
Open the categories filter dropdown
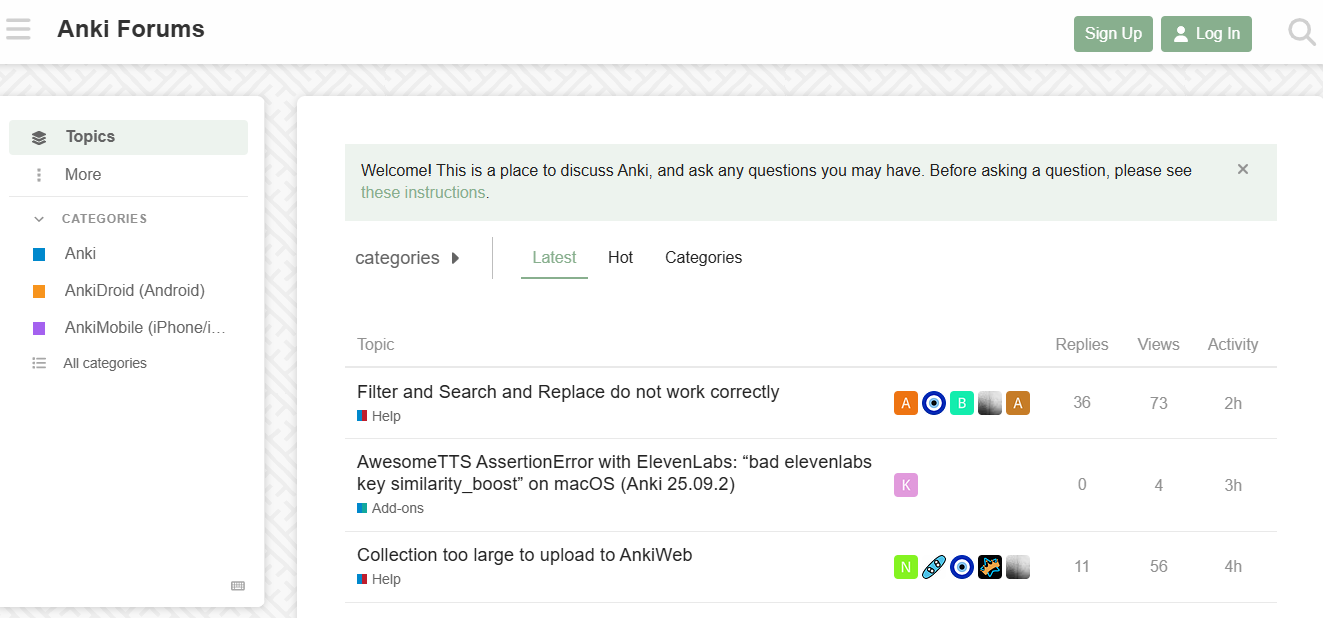[408, 258]
